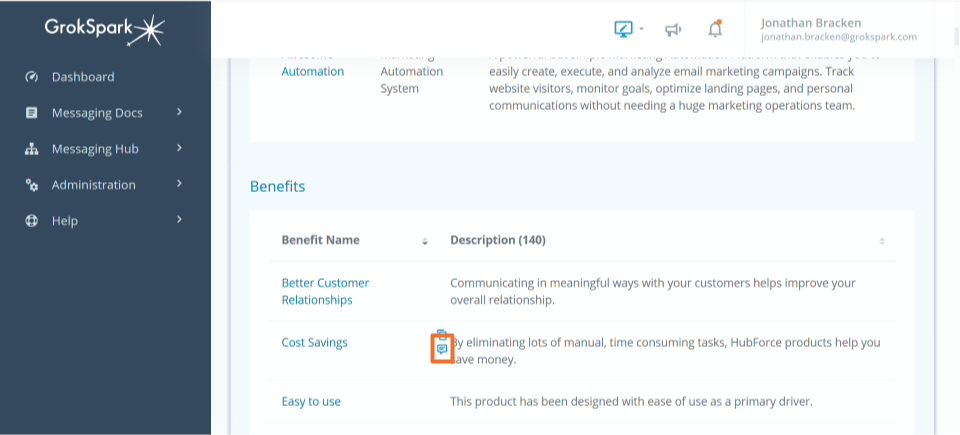Expand the Administration chevron
960x435 pixels.
[179, 183]
